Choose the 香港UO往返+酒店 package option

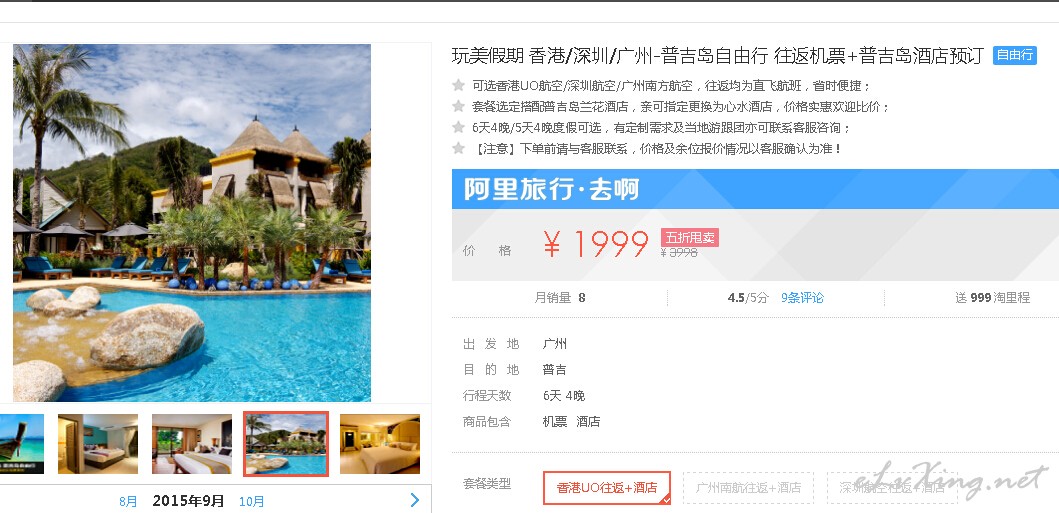(607, 487)
